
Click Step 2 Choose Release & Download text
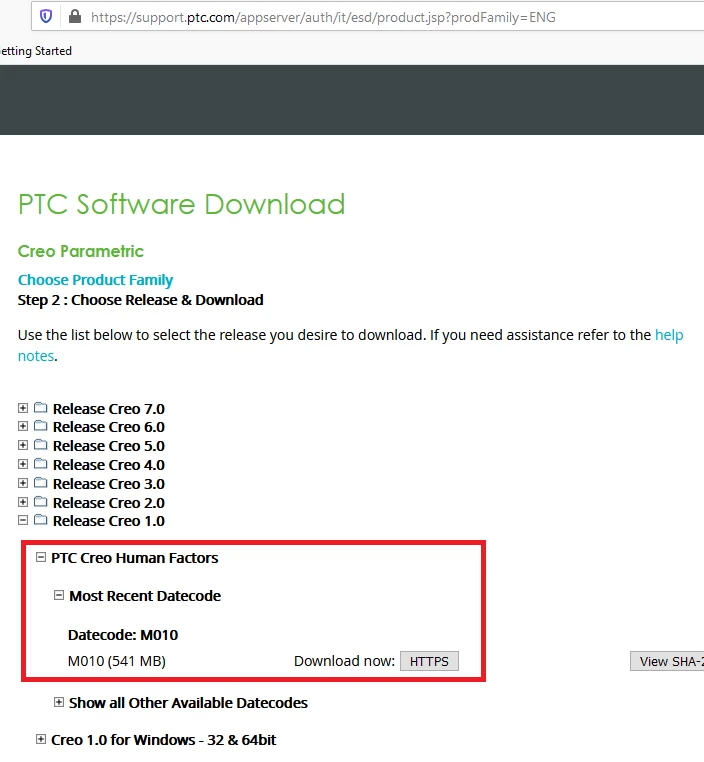pos(140,300)
